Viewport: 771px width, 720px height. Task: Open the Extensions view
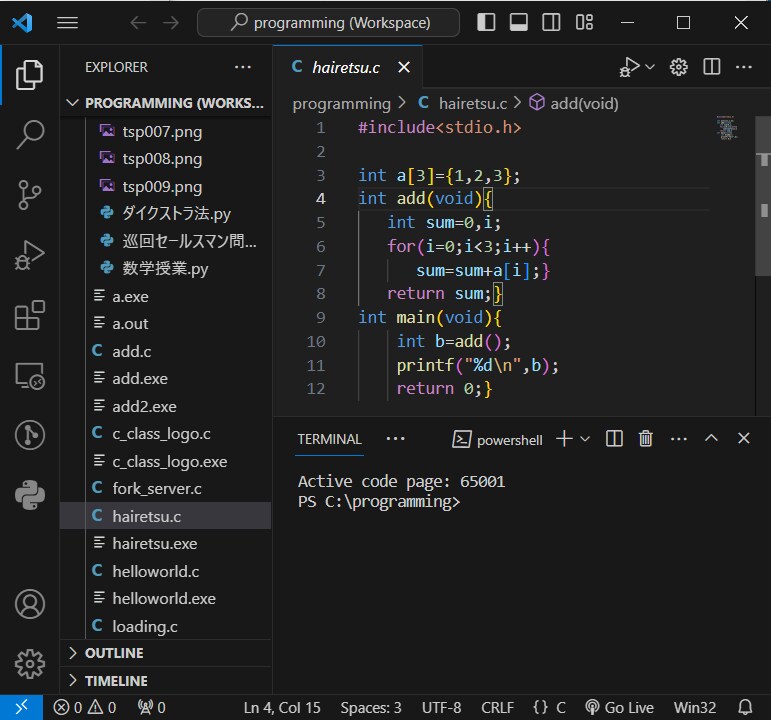30,315
